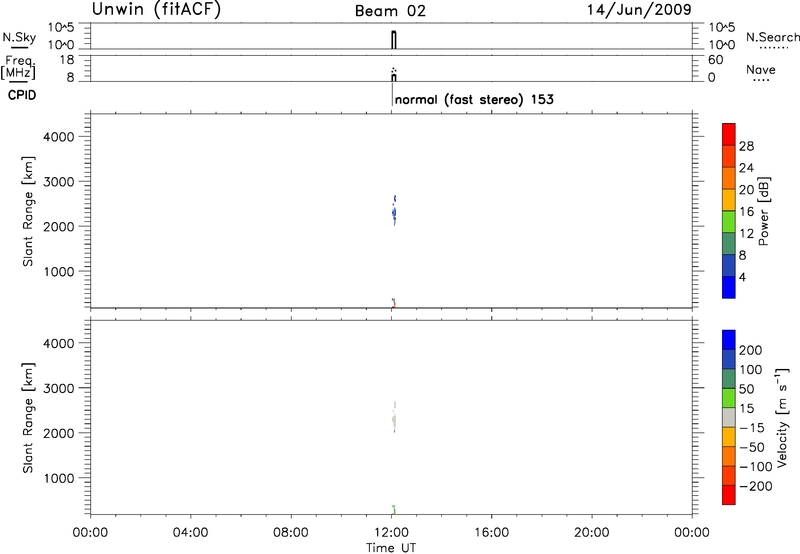The image size is (800, 554).
Task: Click the yellow 16-20 dB Power colorbar segment
Action: pyautogui.click(x=729, y=199)
